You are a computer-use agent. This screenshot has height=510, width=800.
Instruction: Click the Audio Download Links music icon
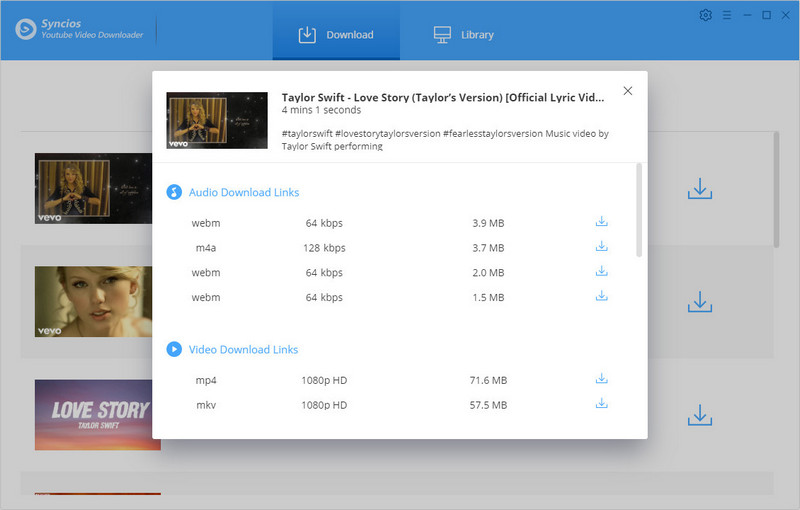[174, 192]
